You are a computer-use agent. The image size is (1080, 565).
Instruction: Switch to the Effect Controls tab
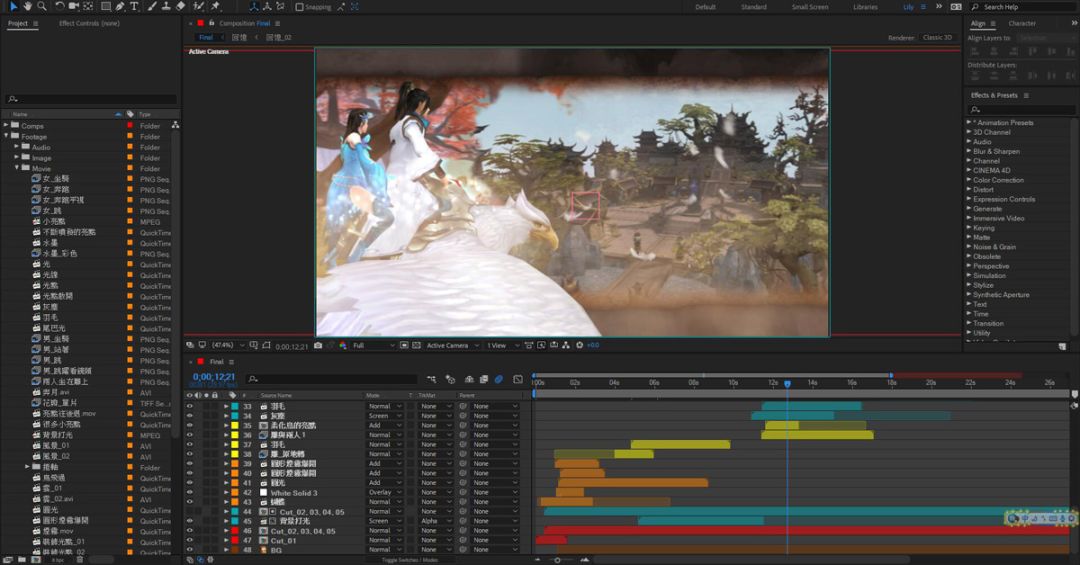[89, 23]
